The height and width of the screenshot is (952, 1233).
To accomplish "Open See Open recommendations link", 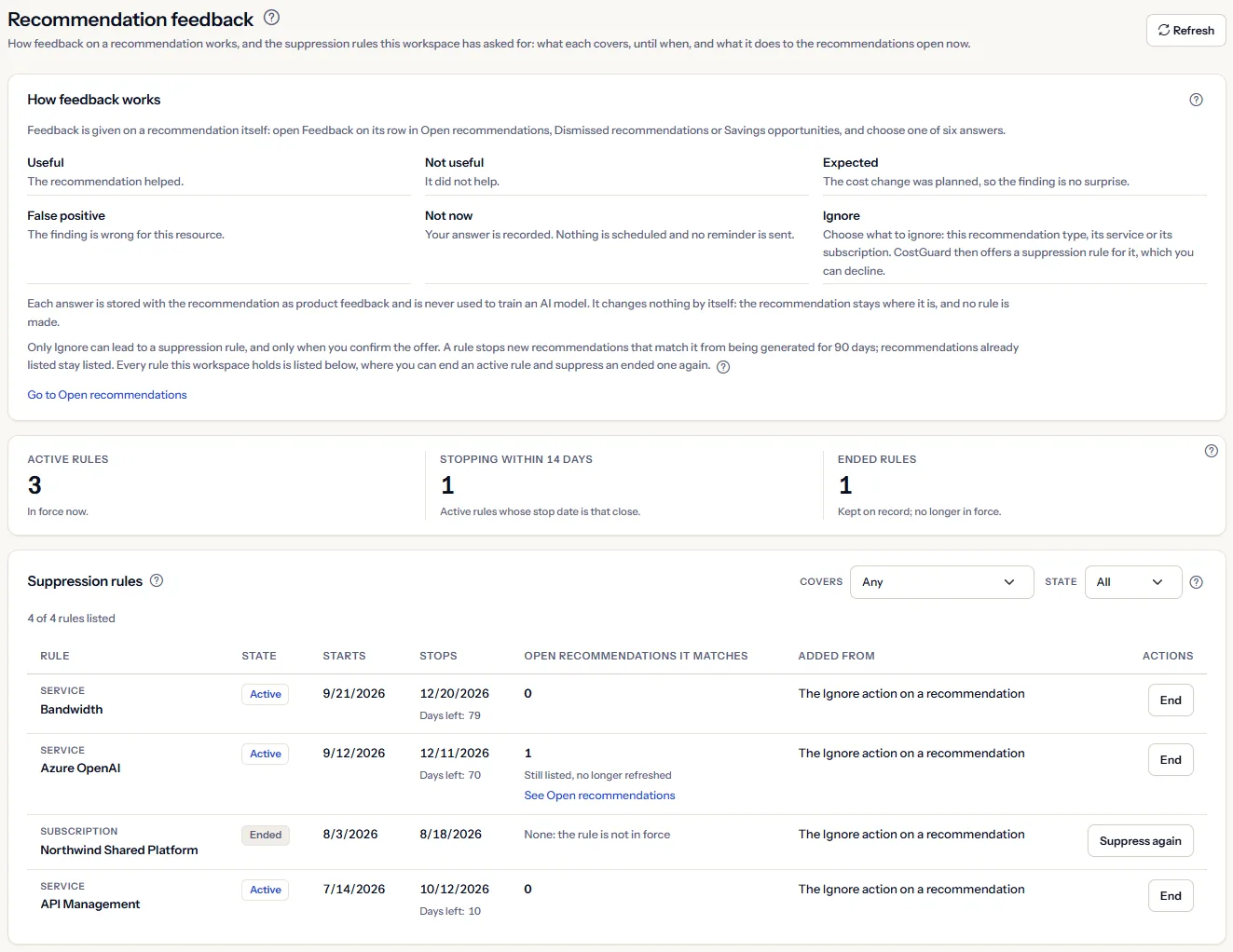I will tap(599, 796).
